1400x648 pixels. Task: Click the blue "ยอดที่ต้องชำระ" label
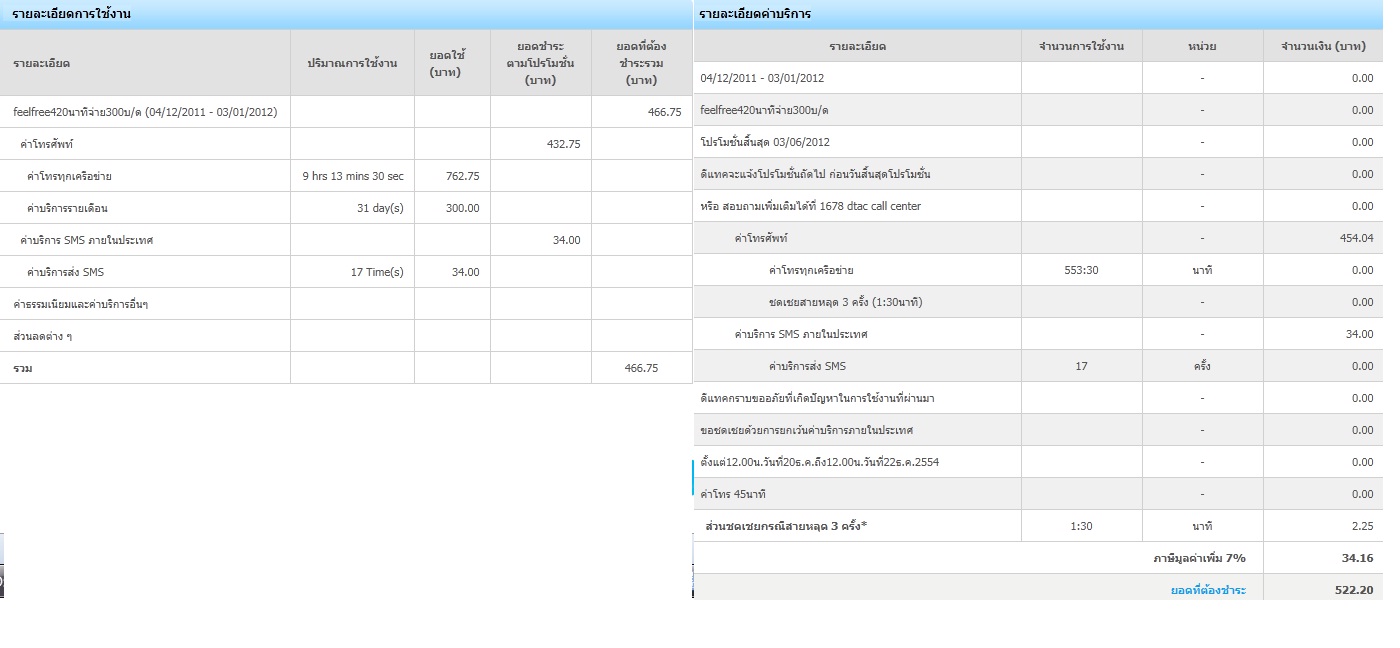[x=1208, y=590]
